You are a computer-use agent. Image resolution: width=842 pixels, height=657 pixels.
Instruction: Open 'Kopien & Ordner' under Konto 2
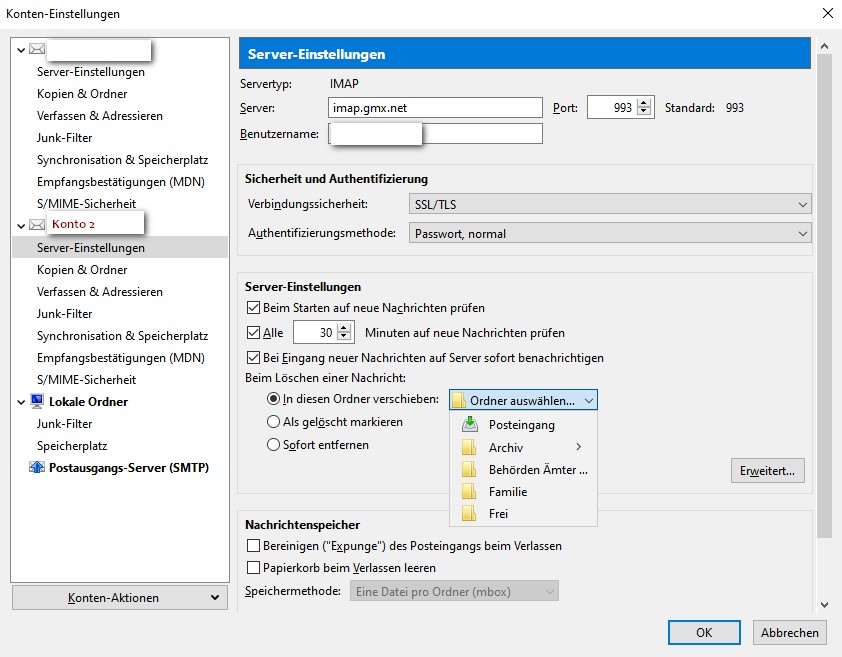(x=82, y=270)
